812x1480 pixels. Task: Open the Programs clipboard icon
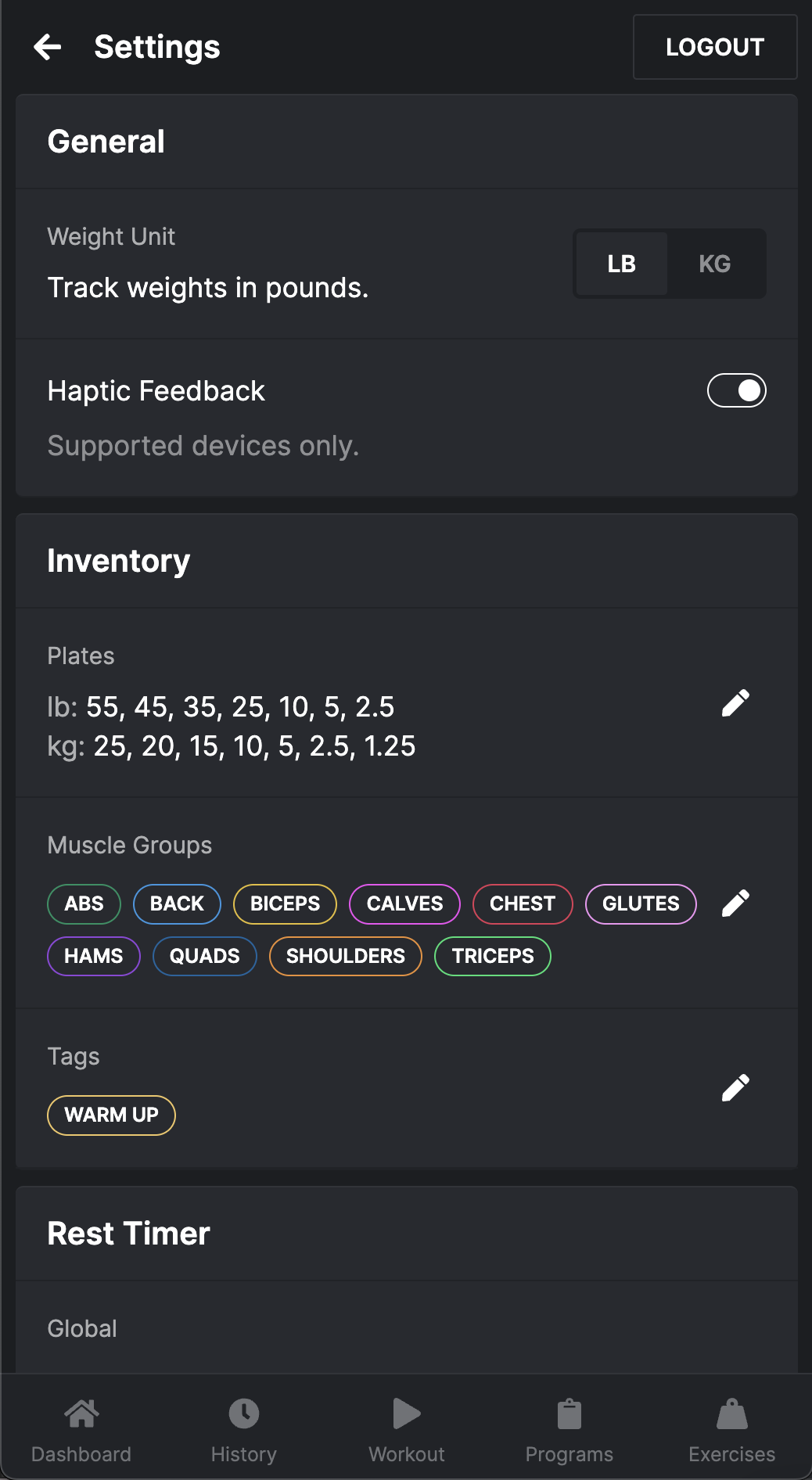click(x=569, y=1414)
